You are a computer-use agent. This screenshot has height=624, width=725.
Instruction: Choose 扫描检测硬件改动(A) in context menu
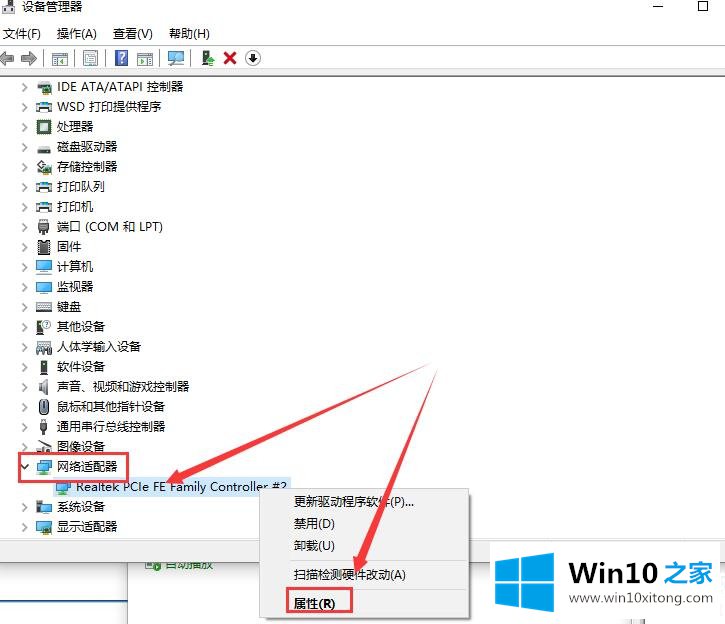click(x=350, y=575)
